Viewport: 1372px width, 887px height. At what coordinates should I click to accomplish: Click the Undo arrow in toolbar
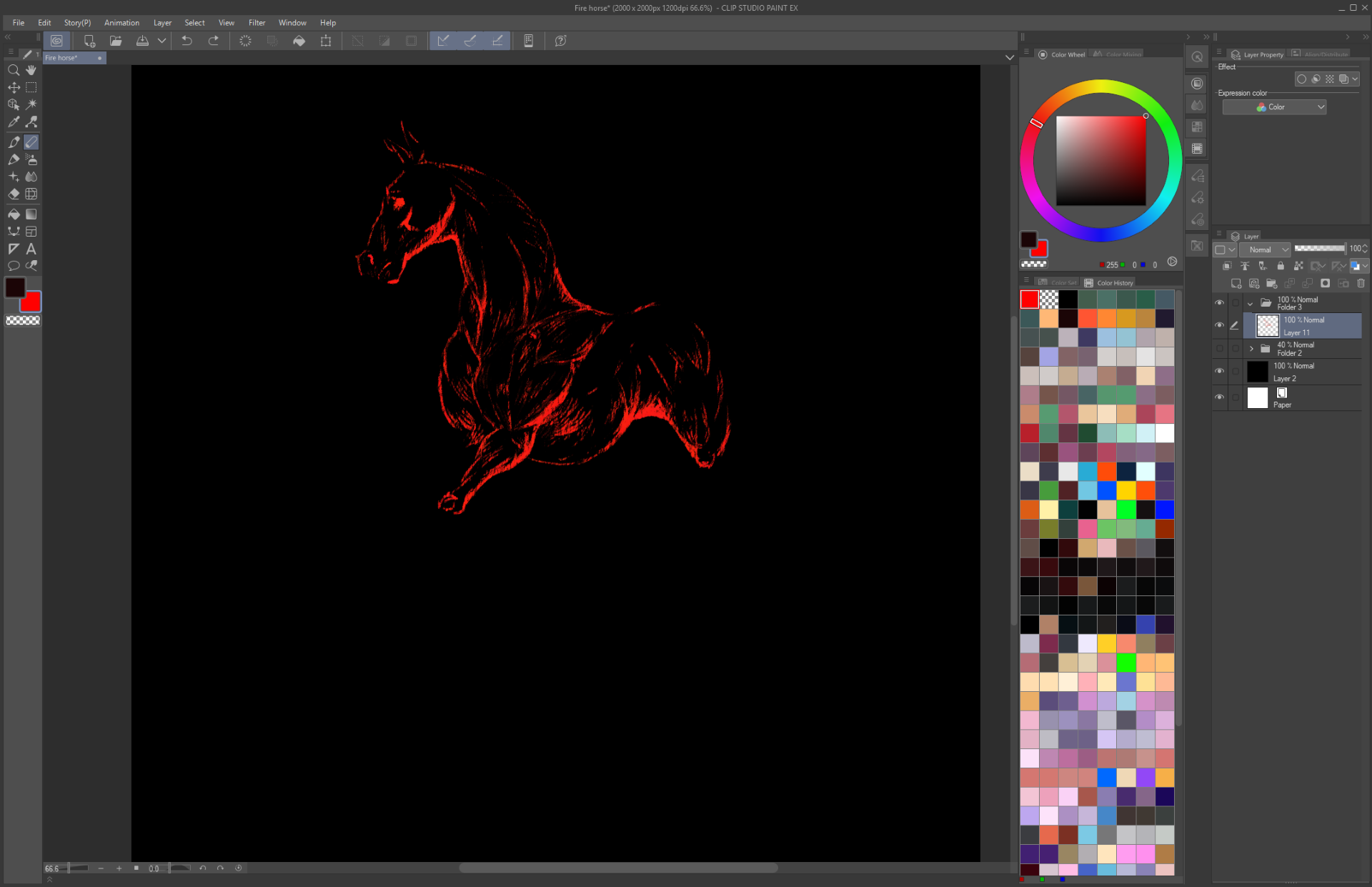coord(187,41)
